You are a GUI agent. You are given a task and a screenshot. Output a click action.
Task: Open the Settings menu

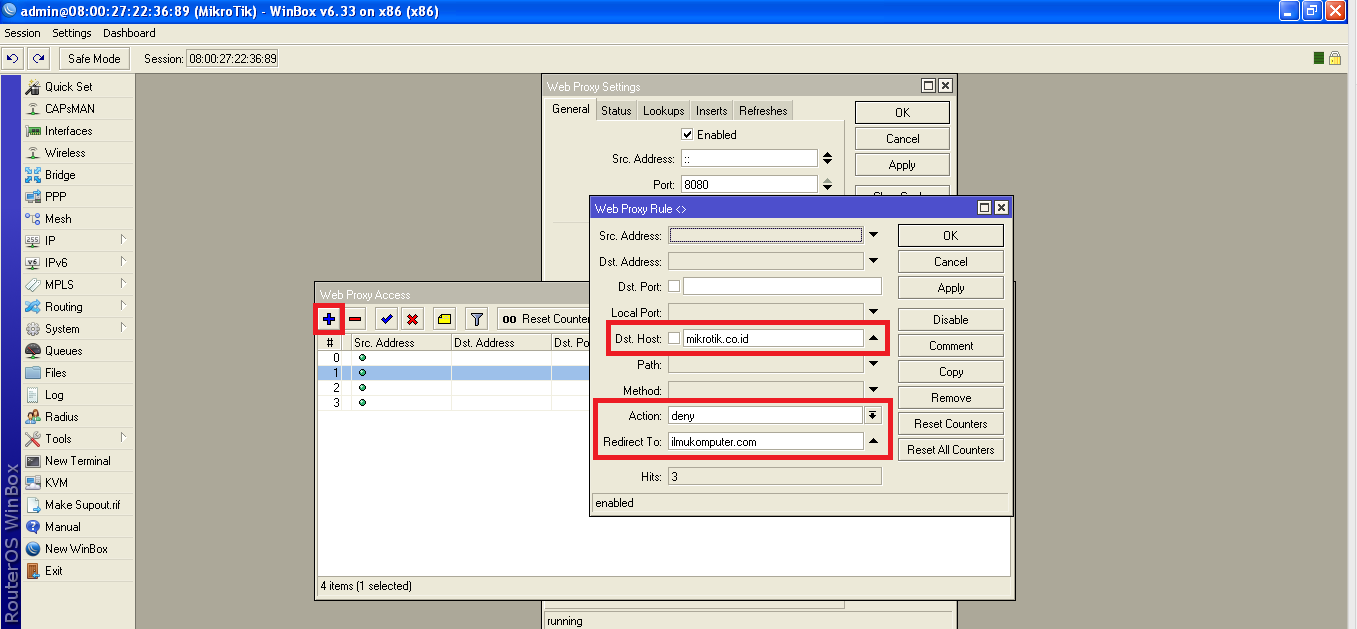coord(72,33)
